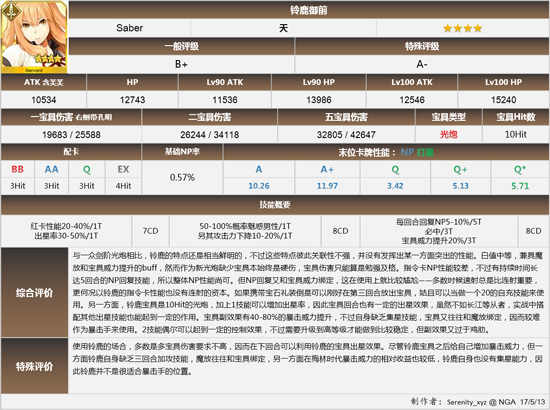
Task: Click the 'A+' column header
Action: tap(327, 169)
